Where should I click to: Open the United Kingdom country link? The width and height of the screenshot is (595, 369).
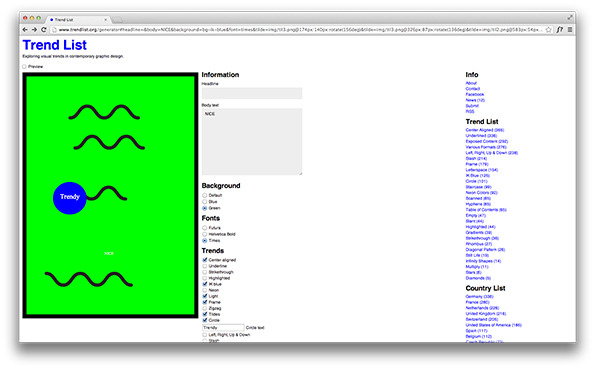[486, 314]
